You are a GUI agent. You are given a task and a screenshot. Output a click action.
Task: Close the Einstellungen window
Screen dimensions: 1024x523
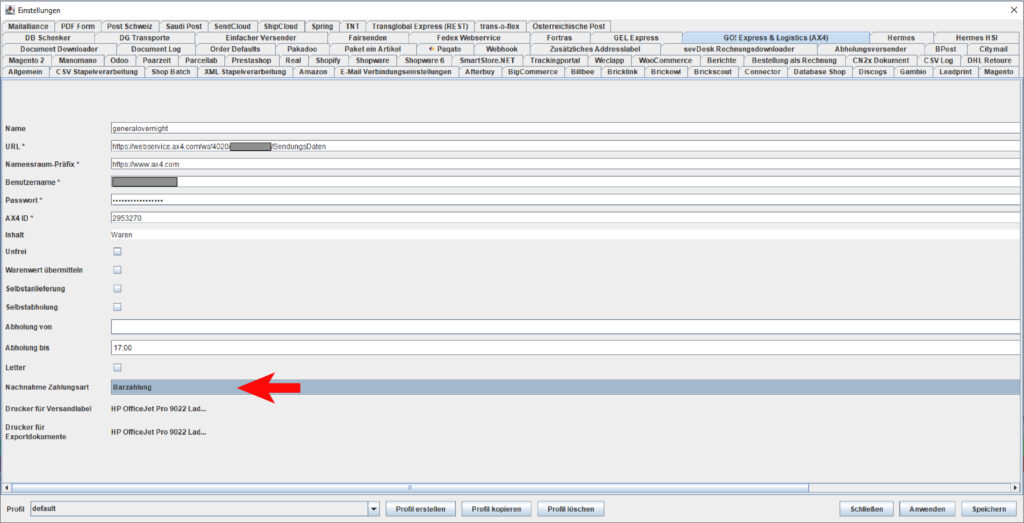1014,8
